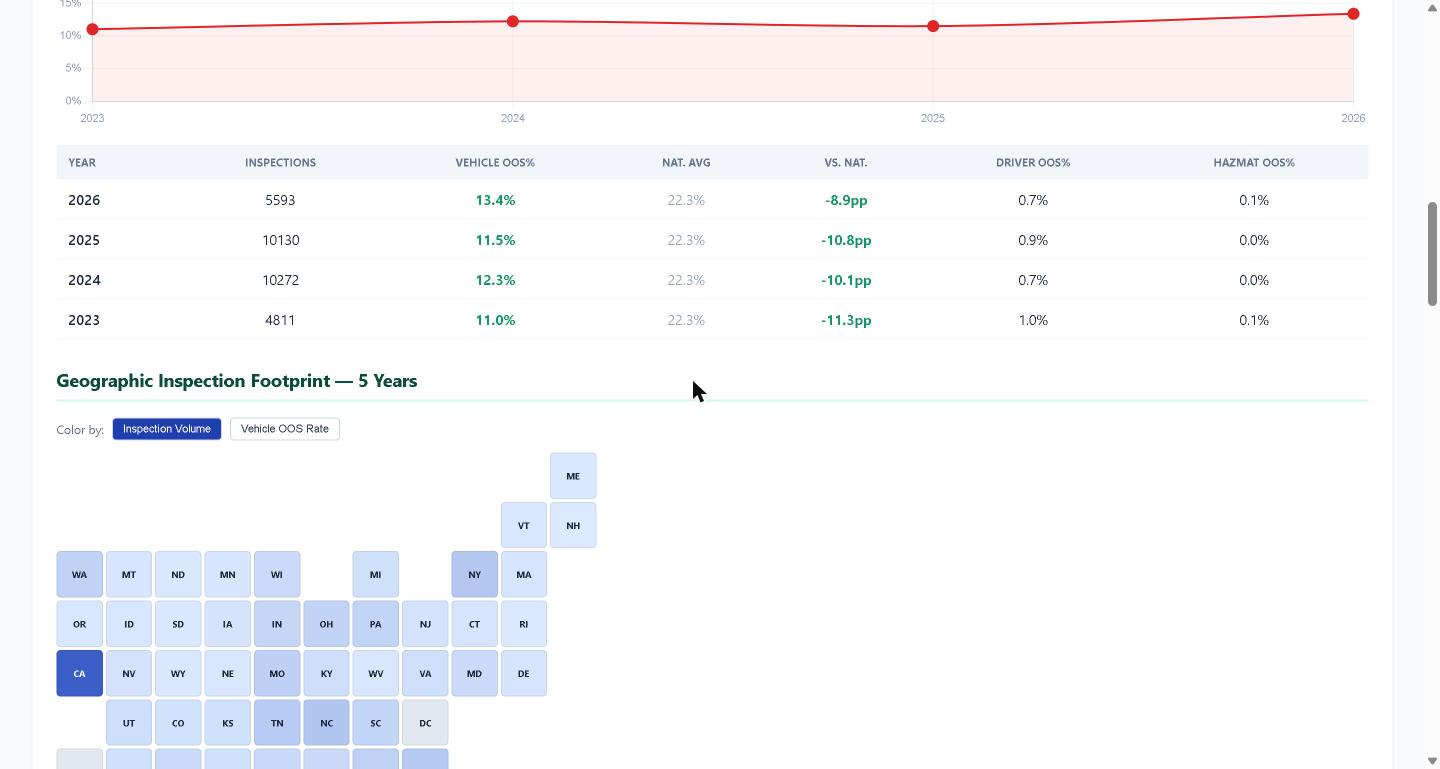
Task: Select the WV state tile
Action: tap(375, 673)
